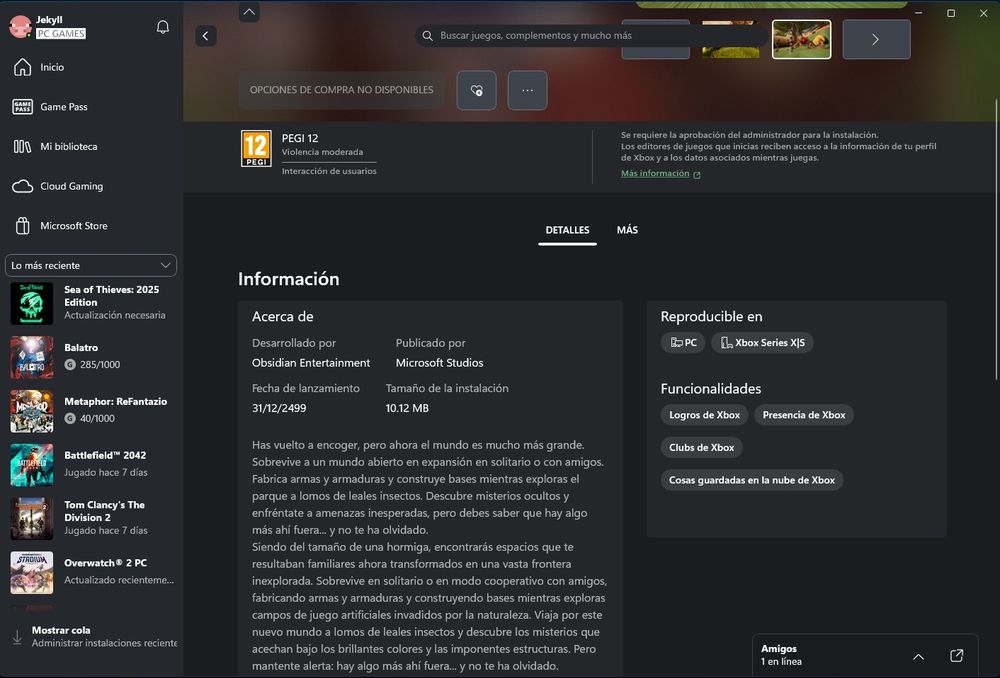Click Interacción de usuarios descriptor
This screenshot has height=678, width=1000.
[329, 171]
